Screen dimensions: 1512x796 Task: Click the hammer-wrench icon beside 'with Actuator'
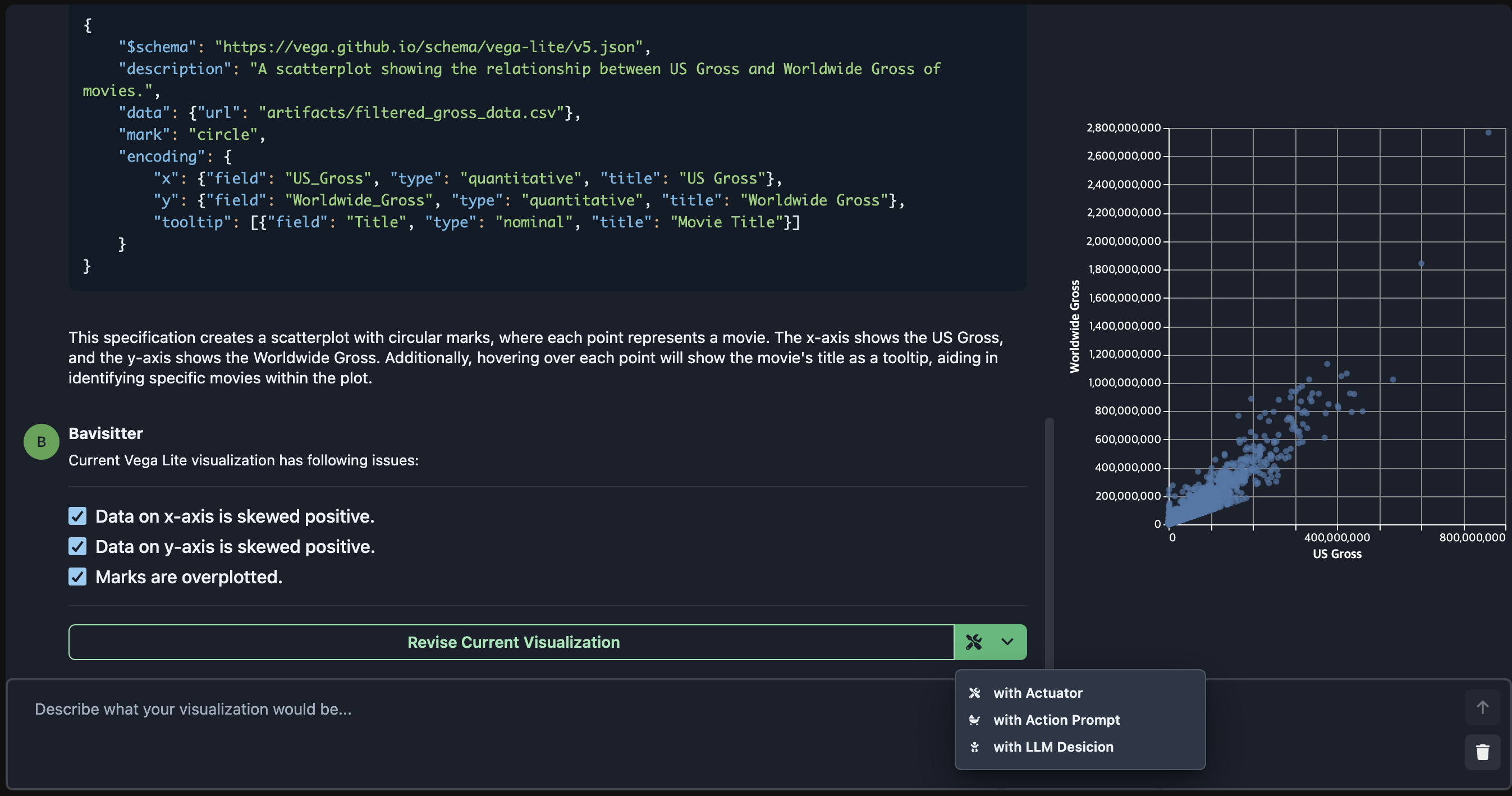point(974,693)
